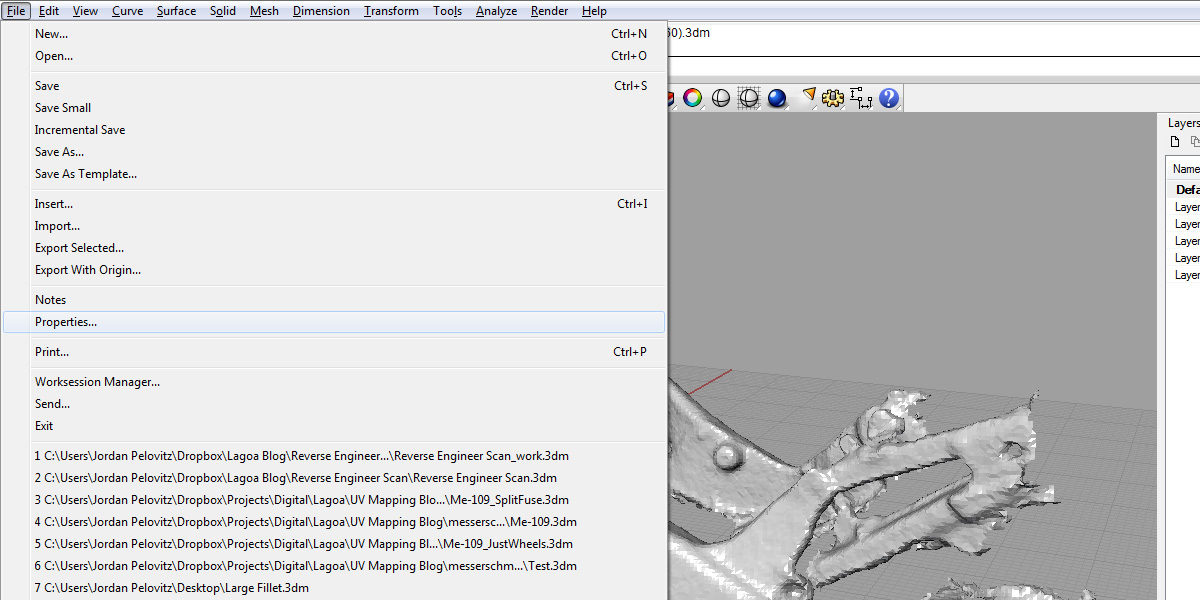Select the shaded sphere display icon

[x=720, y=98]
